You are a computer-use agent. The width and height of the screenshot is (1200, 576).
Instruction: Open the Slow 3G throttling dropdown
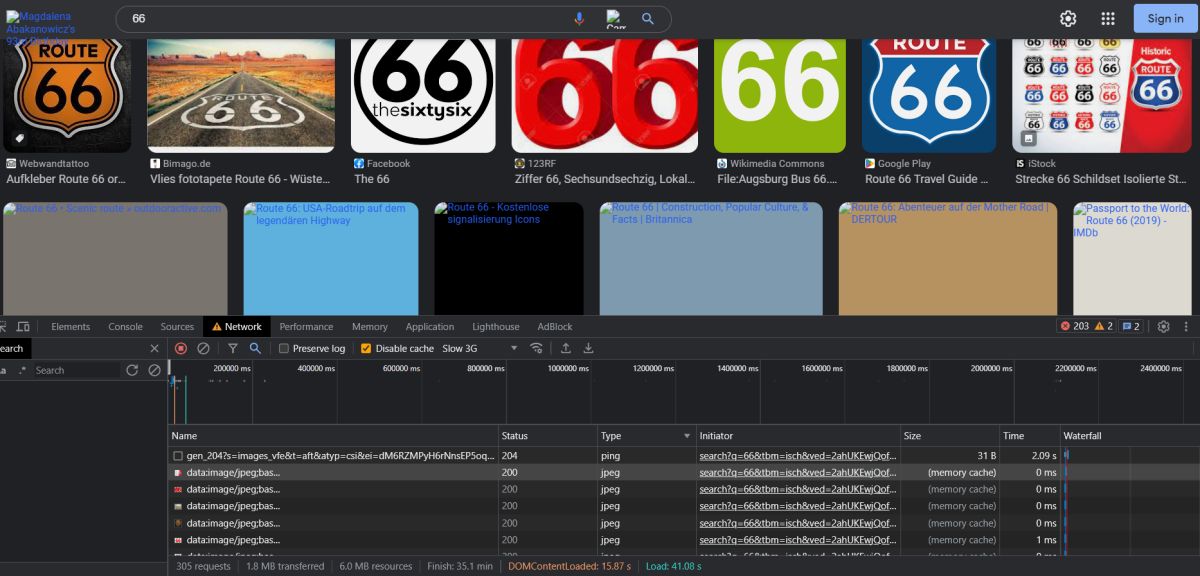click(x=480, y=348)
